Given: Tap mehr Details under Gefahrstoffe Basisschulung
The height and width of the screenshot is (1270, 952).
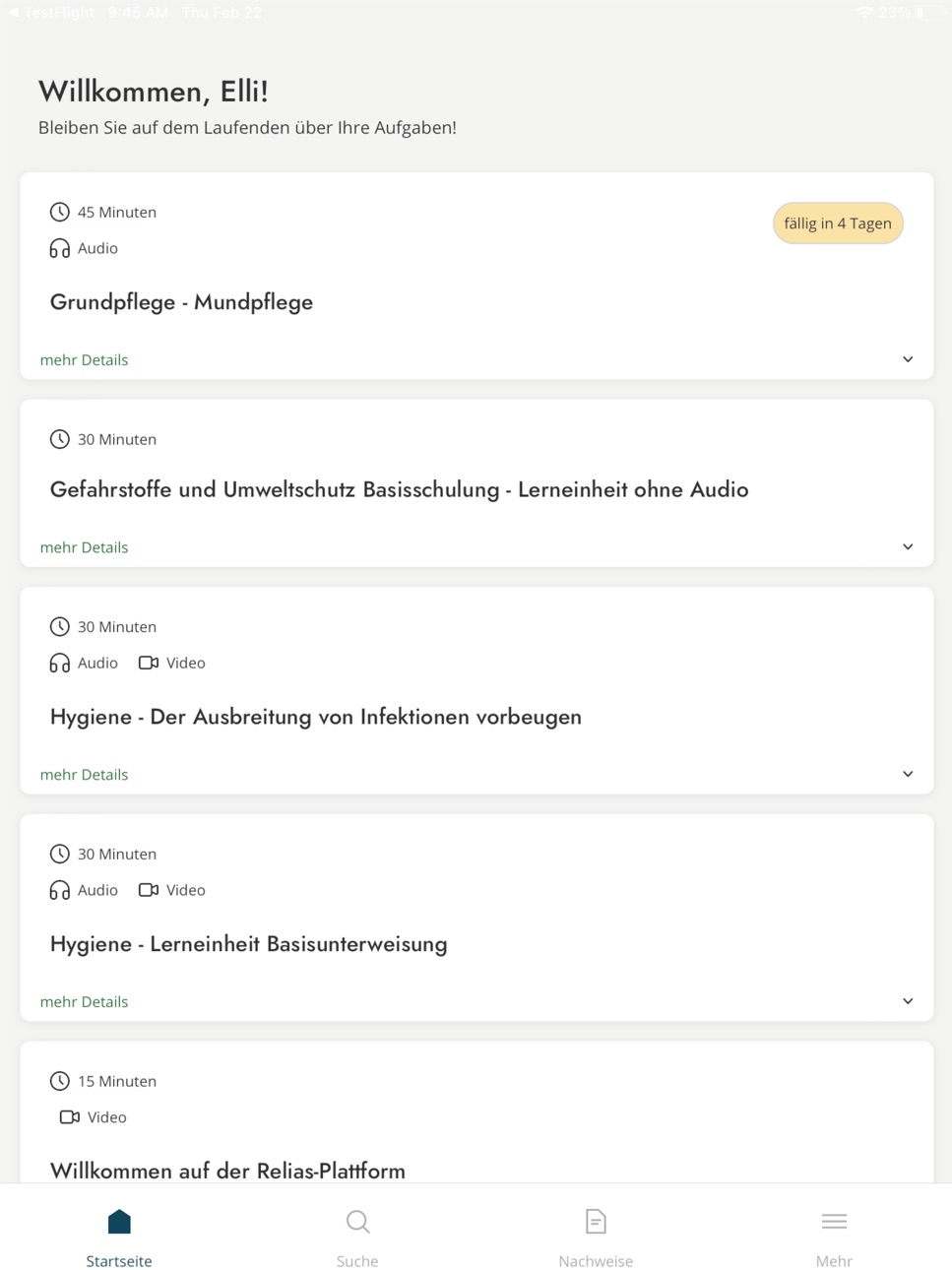Looking at the screenshot, I should click(84, 547).
